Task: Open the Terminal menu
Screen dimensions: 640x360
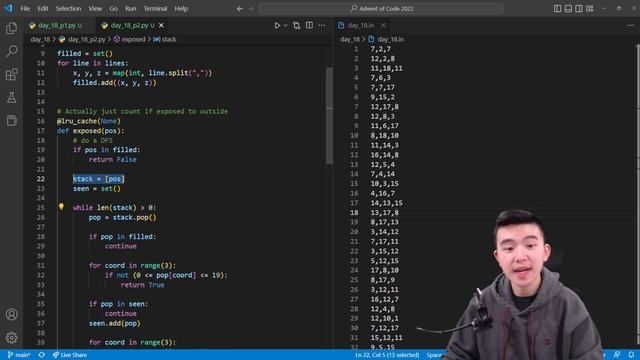Action: click(155, 9)
